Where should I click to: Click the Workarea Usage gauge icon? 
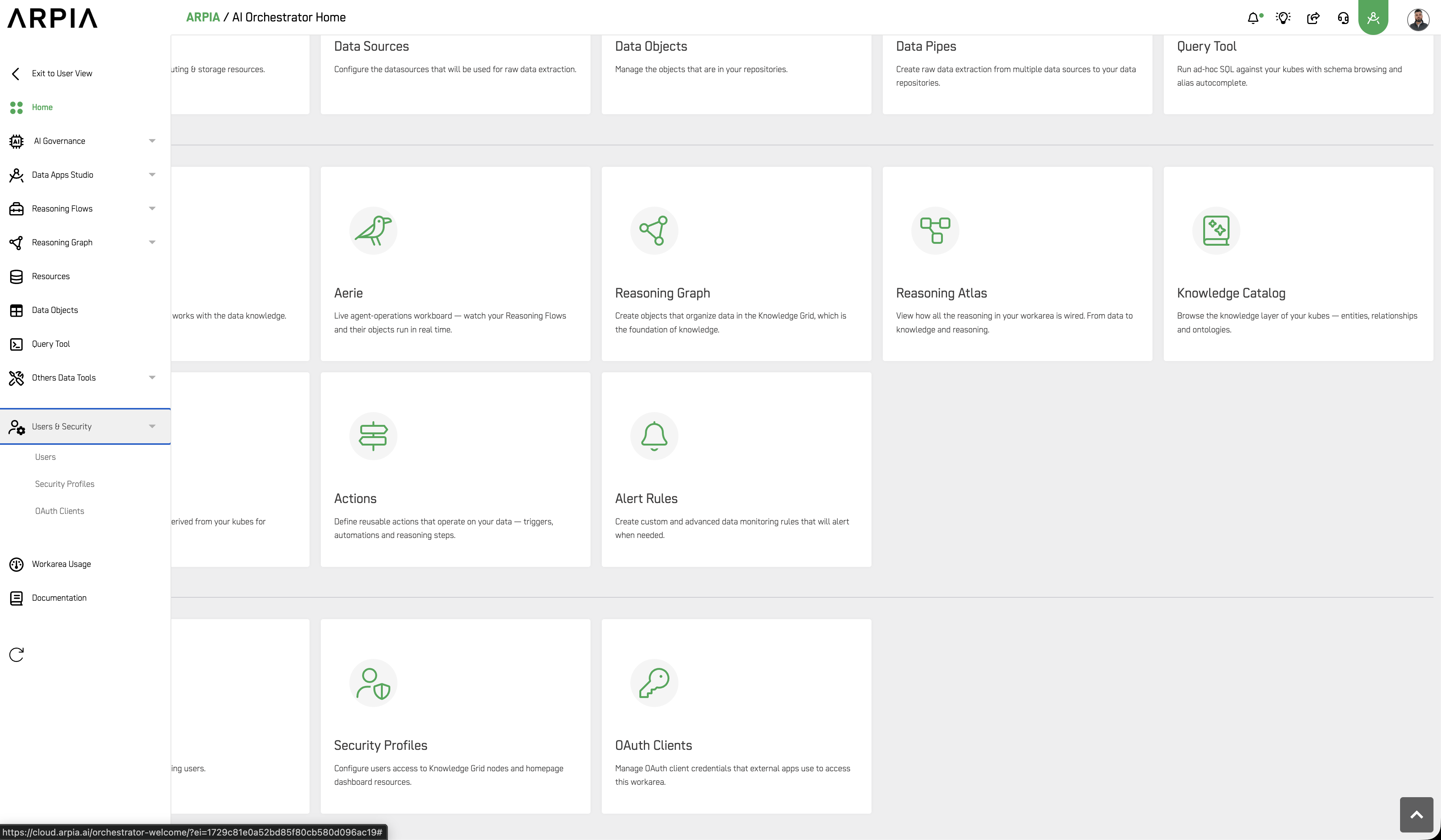(x=17, y=564)
